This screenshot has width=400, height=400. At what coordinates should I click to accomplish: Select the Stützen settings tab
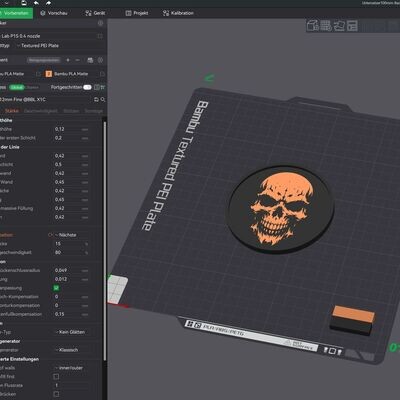71,111
